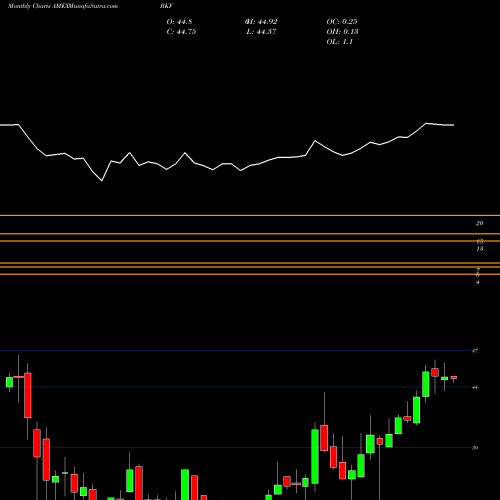Screen dimensions: 500x500
Task: Click the BKF ticker symbol label
Action: pos(166,6)
